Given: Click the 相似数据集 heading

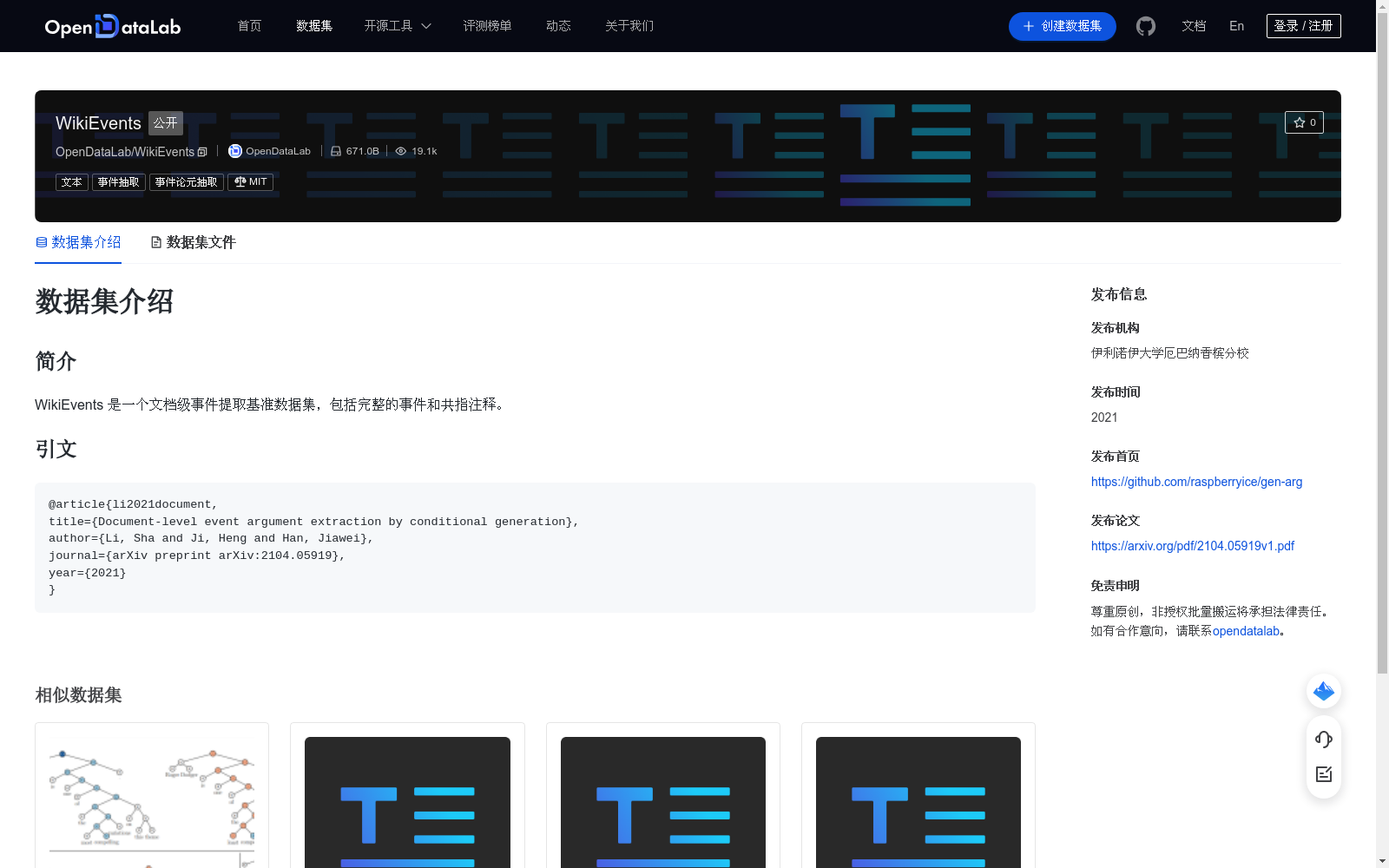Looking at the screenshot, I should point(78,695).
